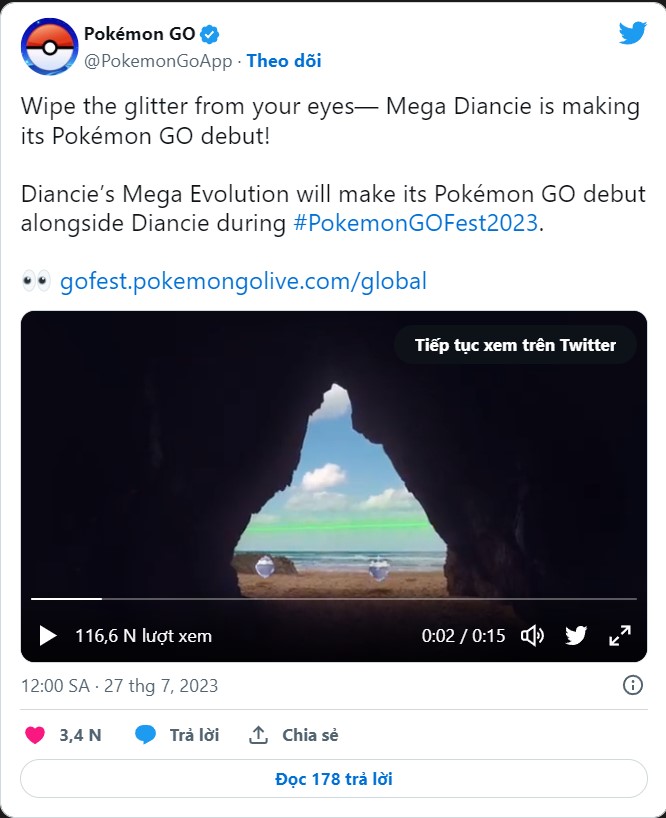The image size is (666, 818).
Task: Open the Pokémon GO profile avatar
Action: click(47, 45)
